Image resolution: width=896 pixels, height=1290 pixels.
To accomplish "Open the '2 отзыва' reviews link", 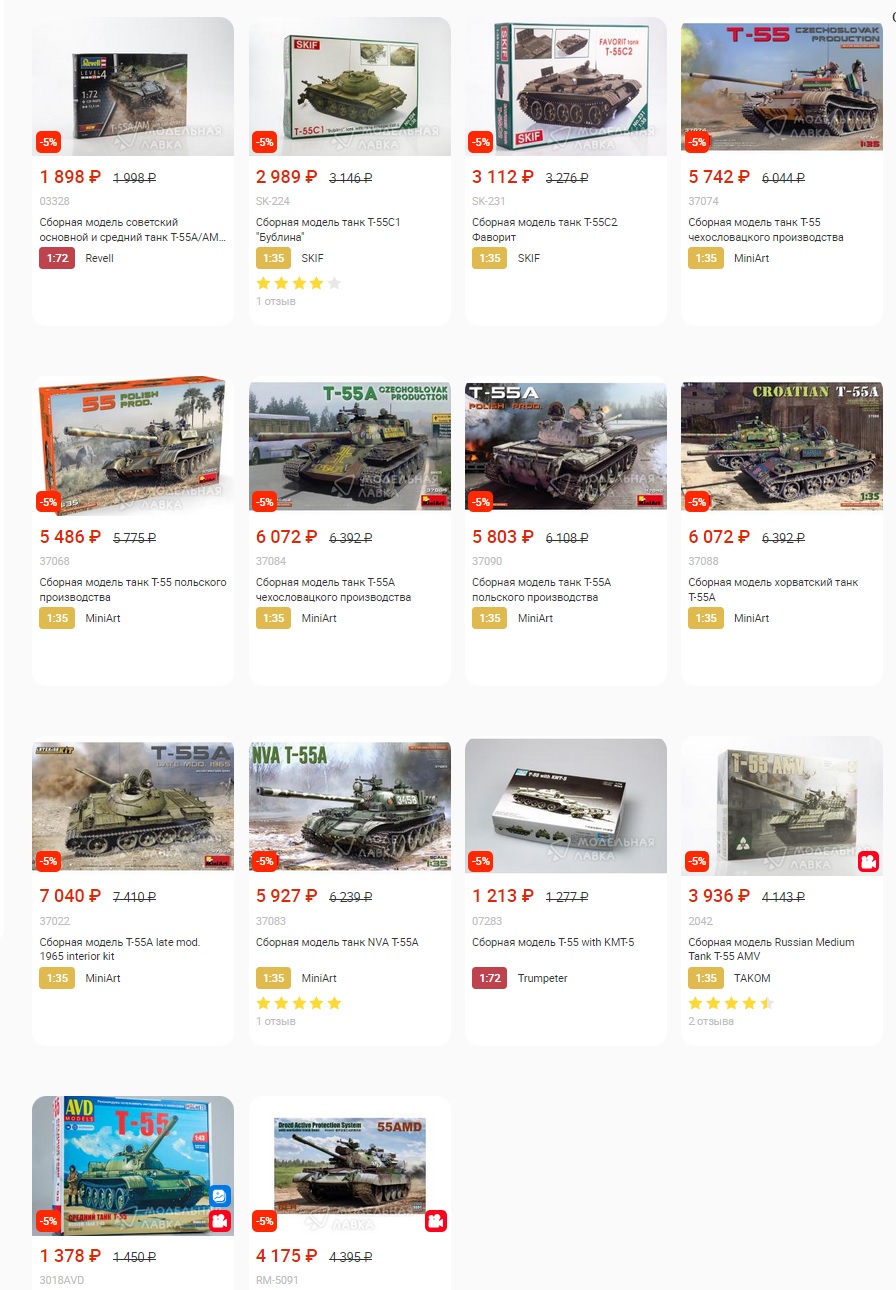I will (x=711, y=1021).
